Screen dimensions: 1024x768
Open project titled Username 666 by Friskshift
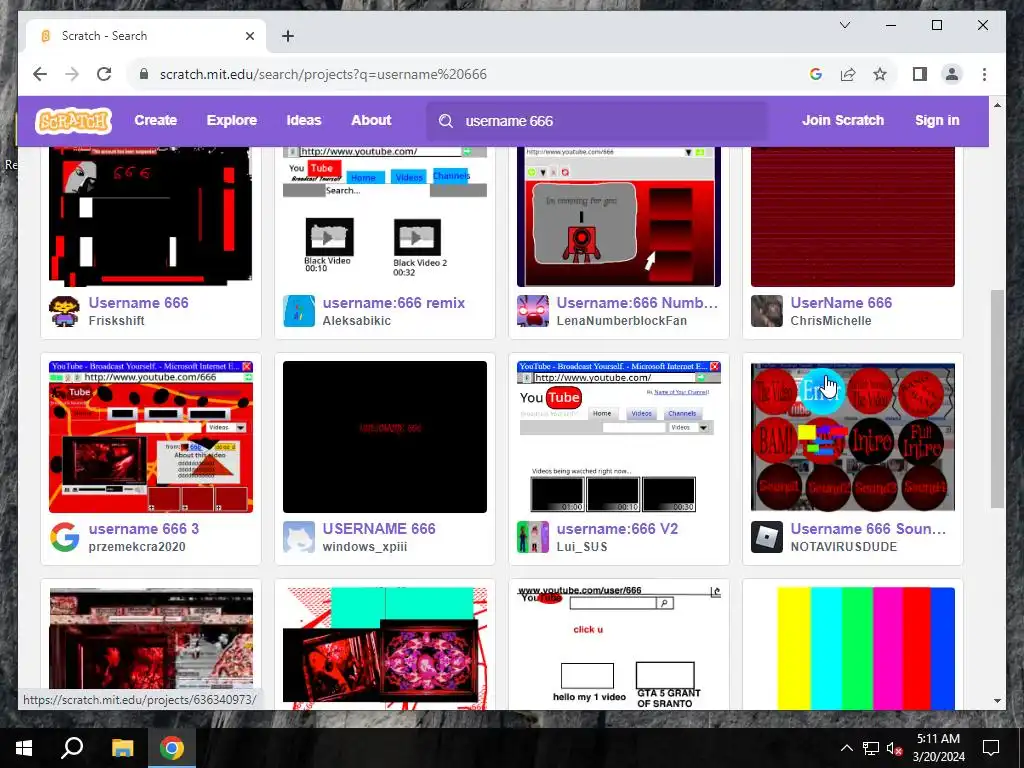click(138, 302)
